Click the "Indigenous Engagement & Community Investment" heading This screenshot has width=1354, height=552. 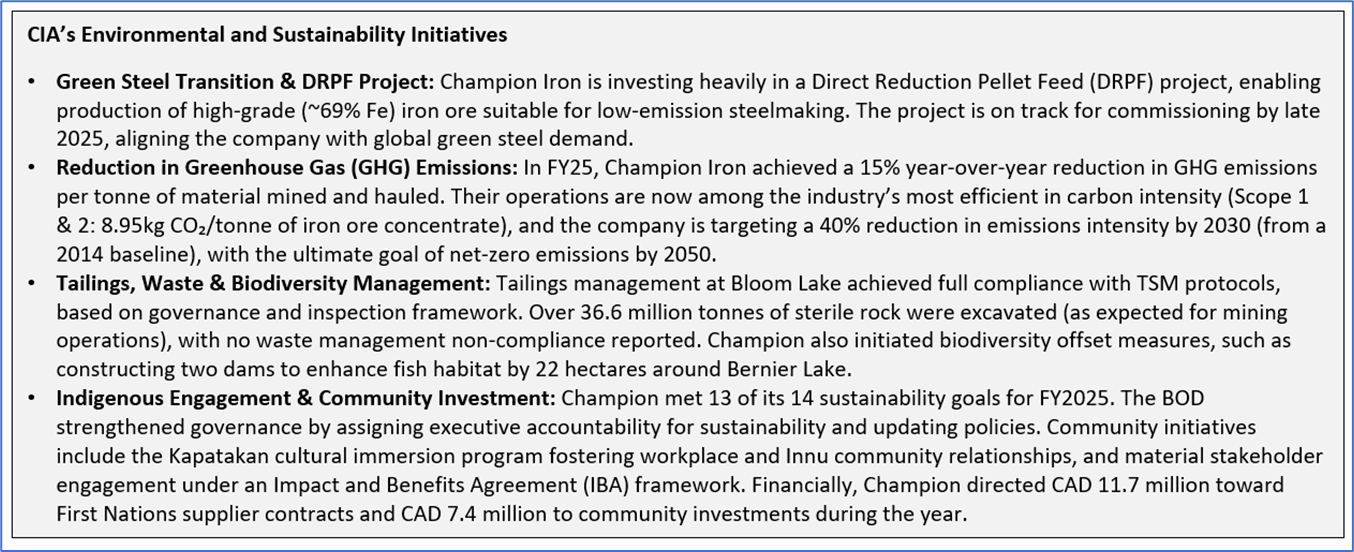click(x=305, y=399)
